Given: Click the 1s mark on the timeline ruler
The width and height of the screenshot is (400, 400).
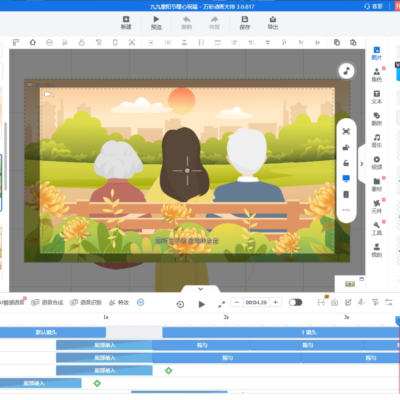Looking at the screenshot, I should [x=106, y=317].
